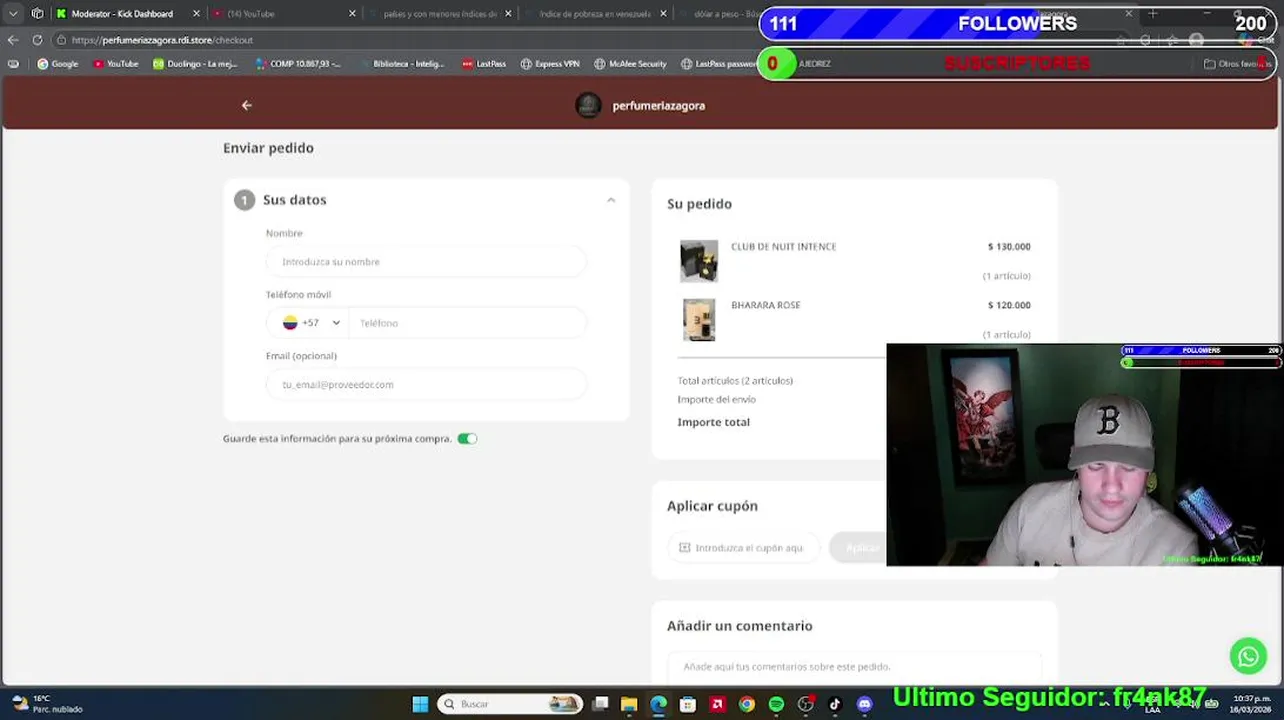Open the Express VPN bookmark
The width and height of the screenshot is (1284, 720).
tap(550, 64)
